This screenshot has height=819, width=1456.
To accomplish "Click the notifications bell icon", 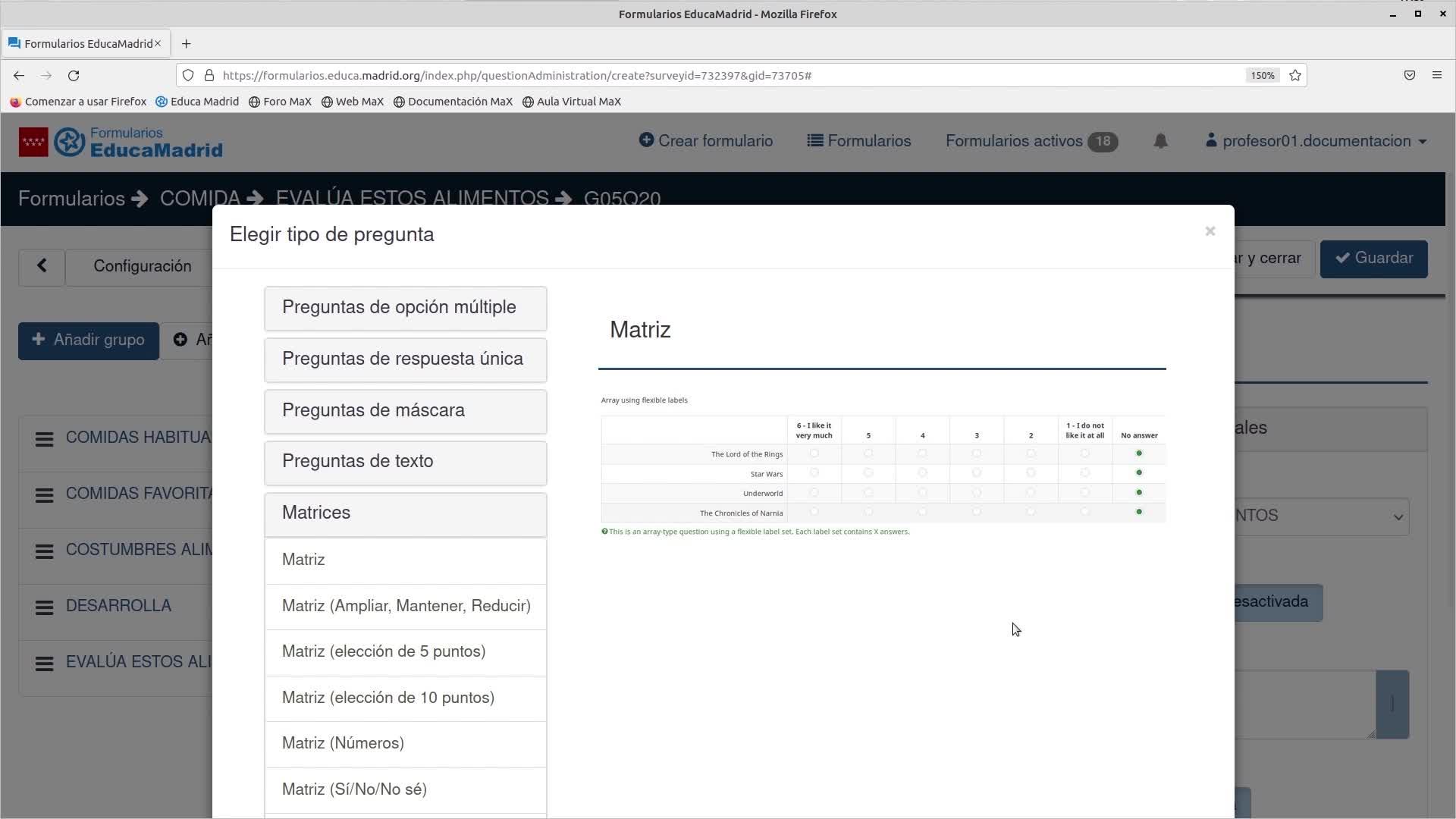I will (1160, 141).
